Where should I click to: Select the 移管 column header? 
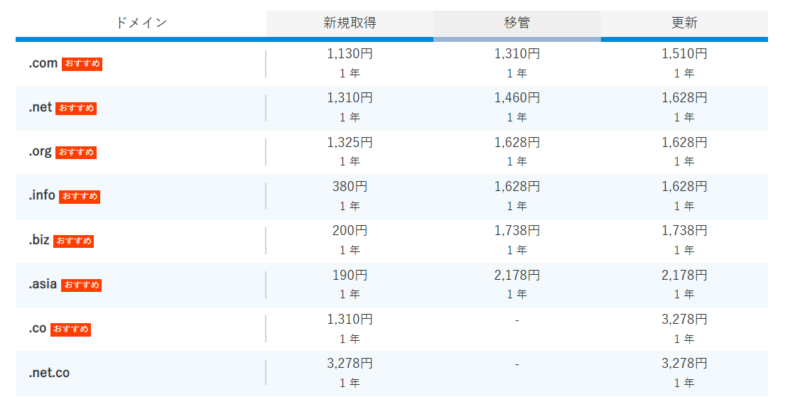[x=517, y=23]
